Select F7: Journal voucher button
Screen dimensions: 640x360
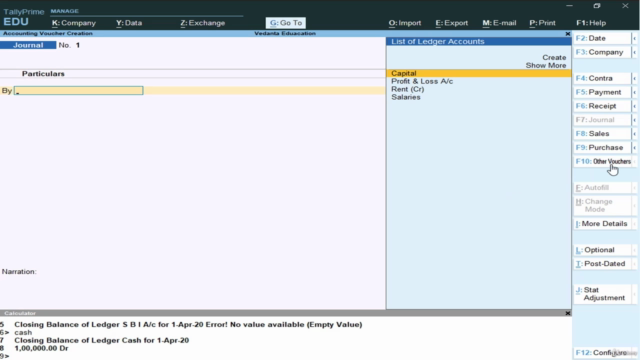[x=602, y=120]
